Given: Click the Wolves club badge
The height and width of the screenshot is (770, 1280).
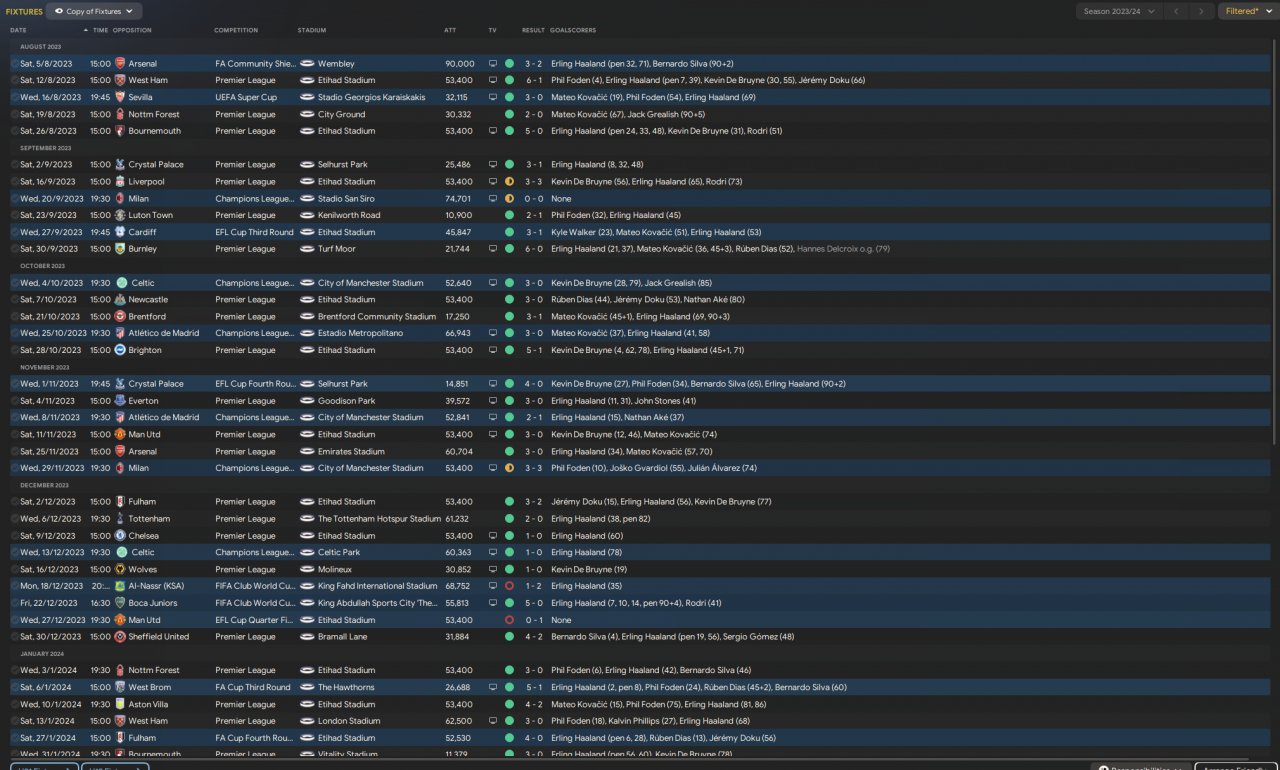Looking at the screenshot, I should (x=120, y=570).
